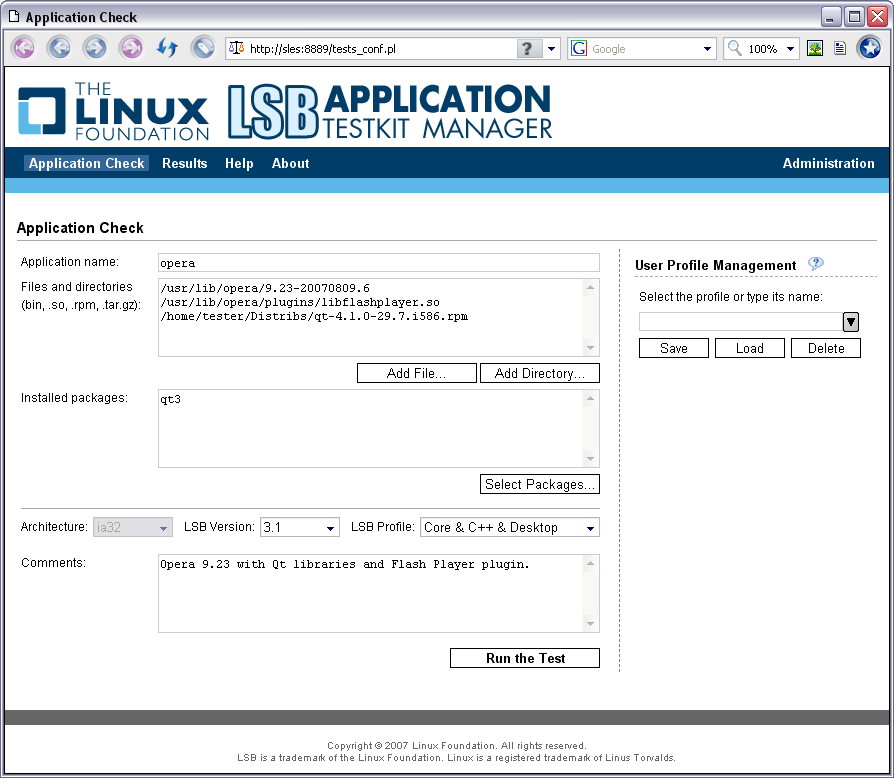Open the Architecture ia32 dropdown
This screenshot has width=894, height=778.
pos(132,527)
